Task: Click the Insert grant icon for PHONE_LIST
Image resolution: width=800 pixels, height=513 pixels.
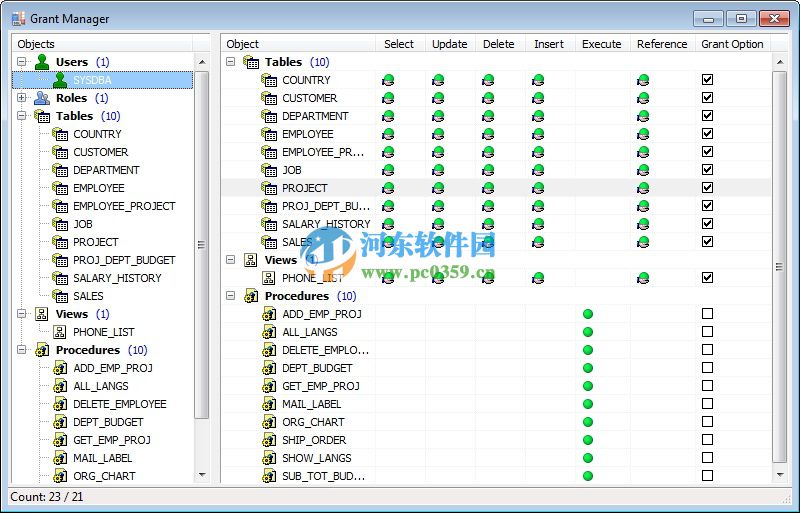Action: click(538, 278)
